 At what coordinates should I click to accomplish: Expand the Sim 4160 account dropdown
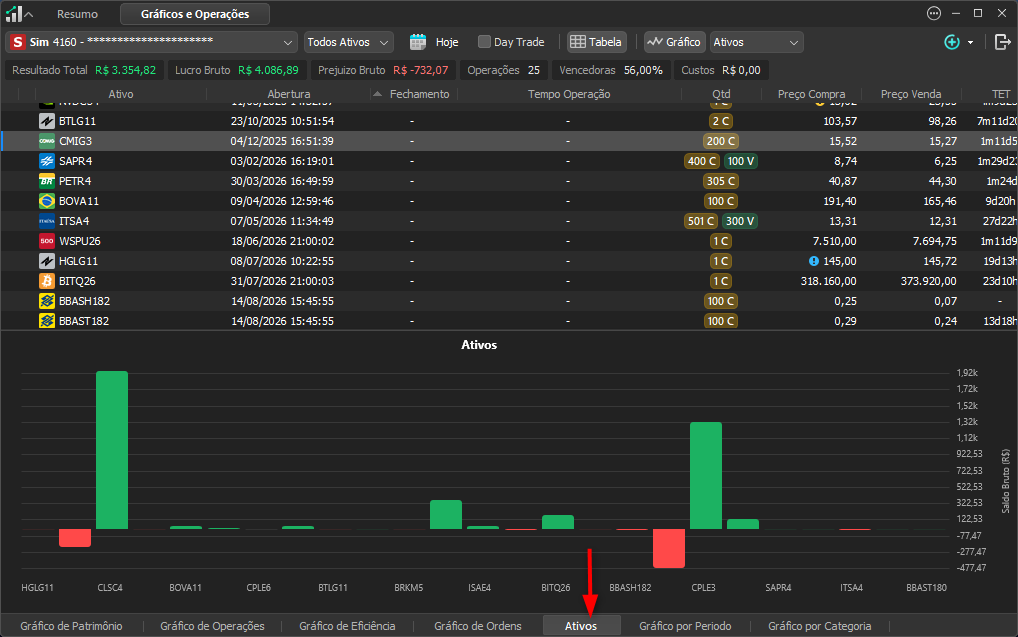[x=151, y=42]
